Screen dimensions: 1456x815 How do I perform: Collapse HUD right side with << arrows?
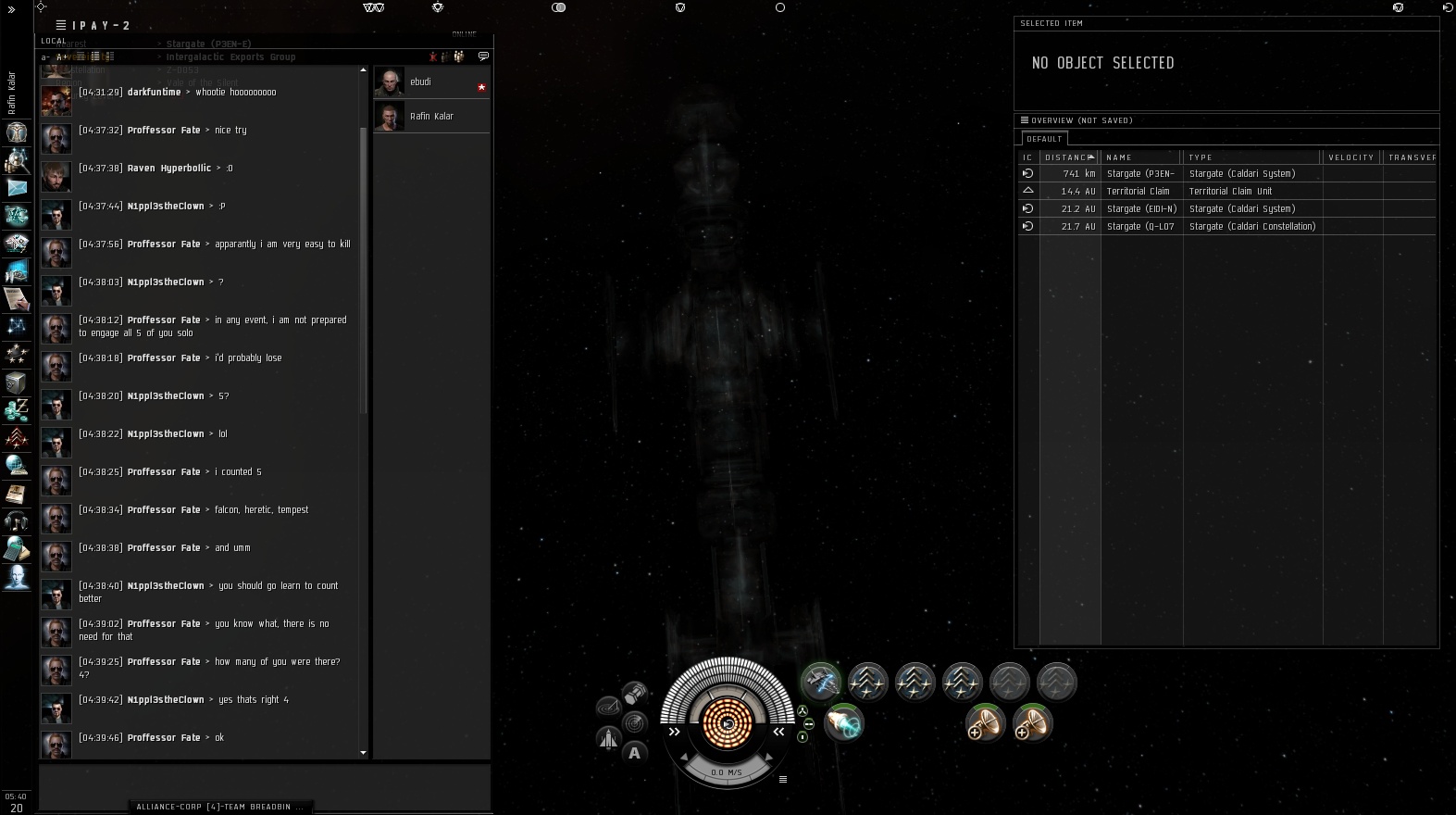click(x=779, y=732)
